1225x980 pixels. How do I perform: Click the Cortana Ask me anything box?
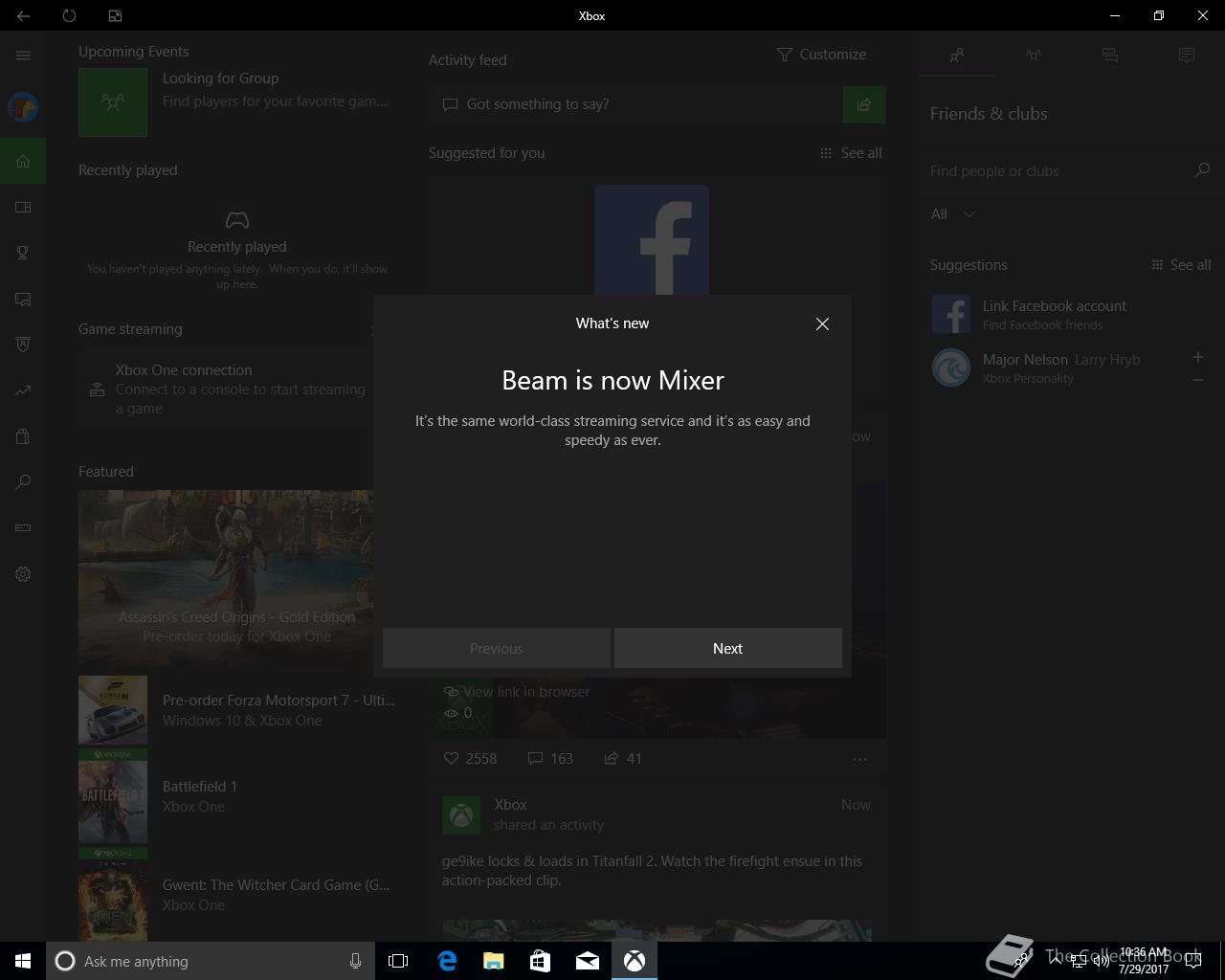pyautogui.click(x=210, y=961)
